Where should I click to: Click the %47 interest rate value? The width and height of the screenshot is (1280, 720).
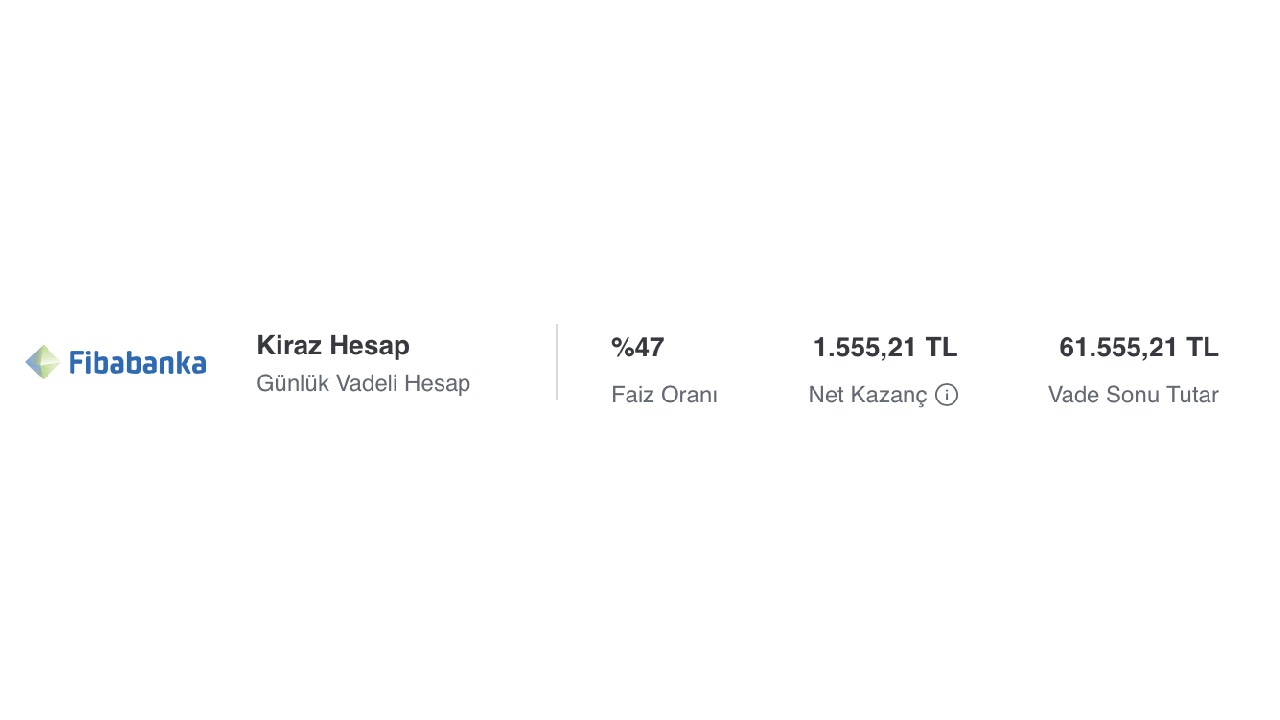point(638,348)
